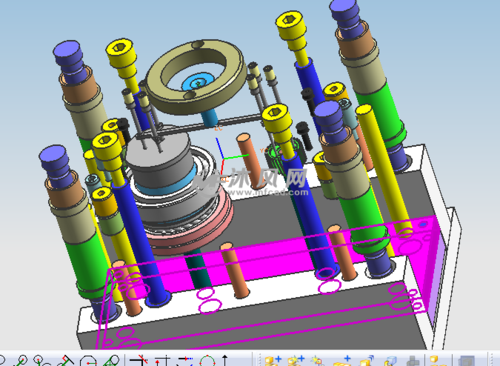Screen dimensions: 500x366
Task: Activate the trim corner tool with red slash
Action: pos(139,361)
